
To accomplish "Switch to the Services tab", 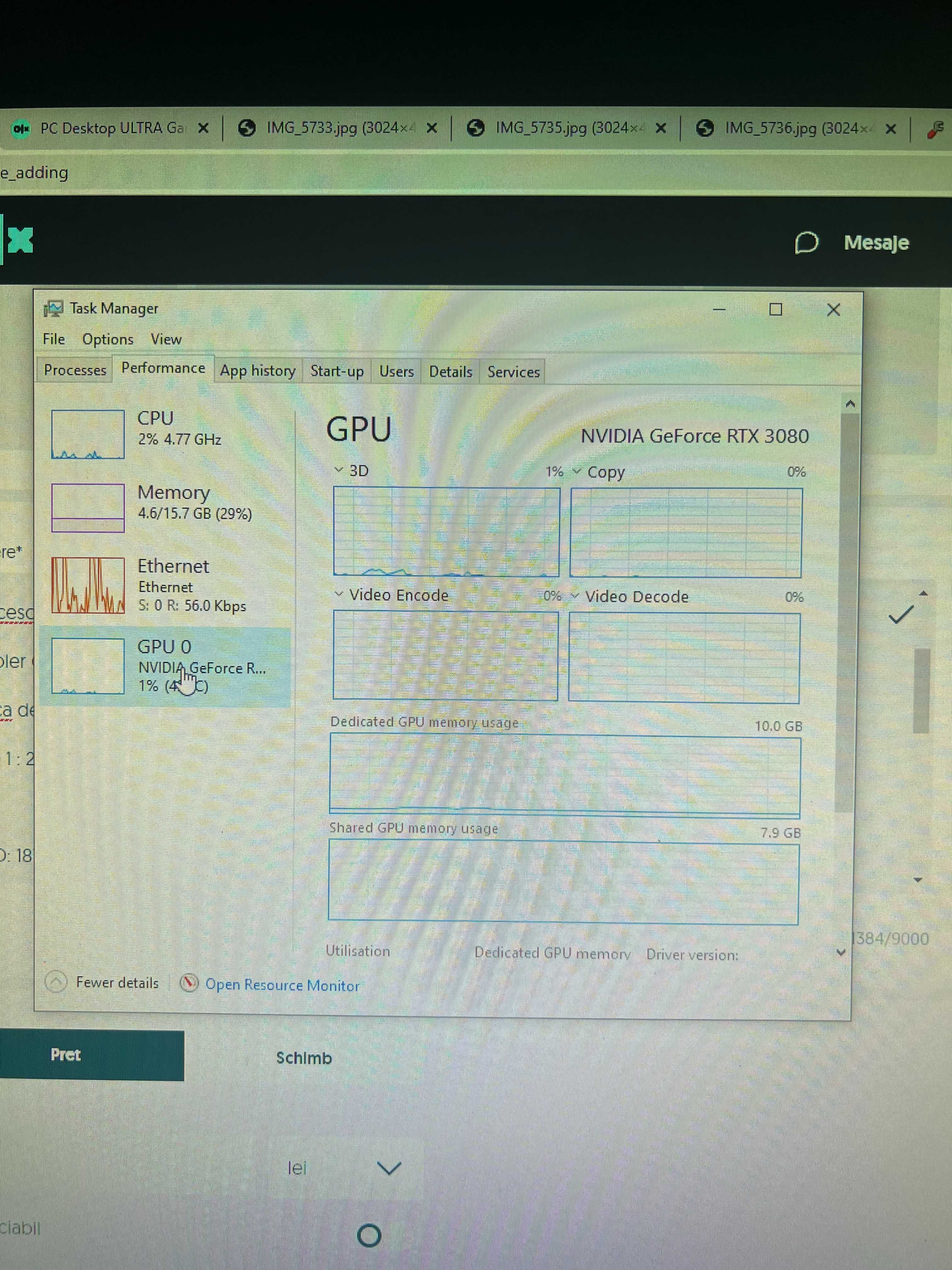I will click(513, 372).
